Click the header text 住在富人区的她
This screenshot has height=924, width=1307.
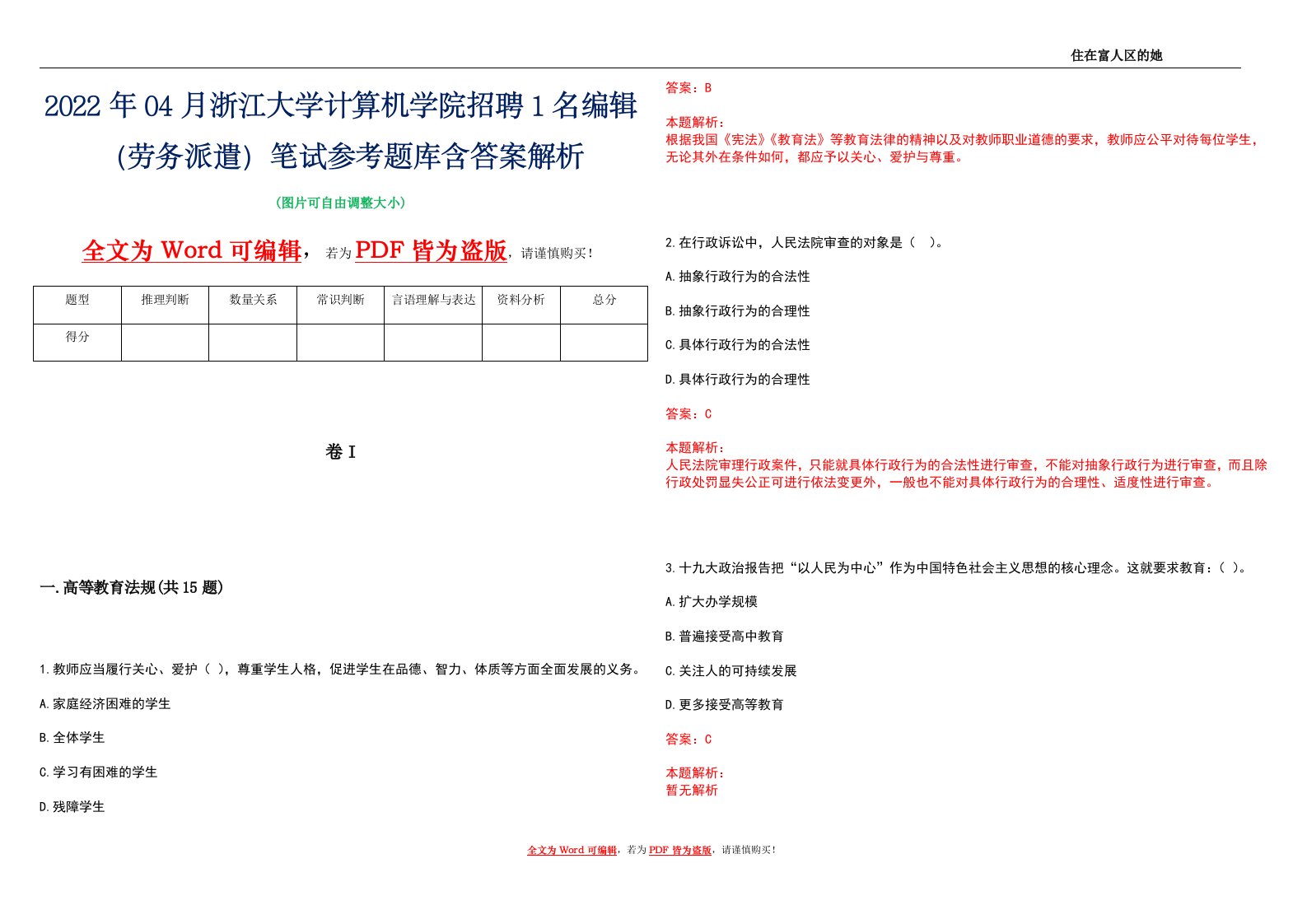(1116, 55)
